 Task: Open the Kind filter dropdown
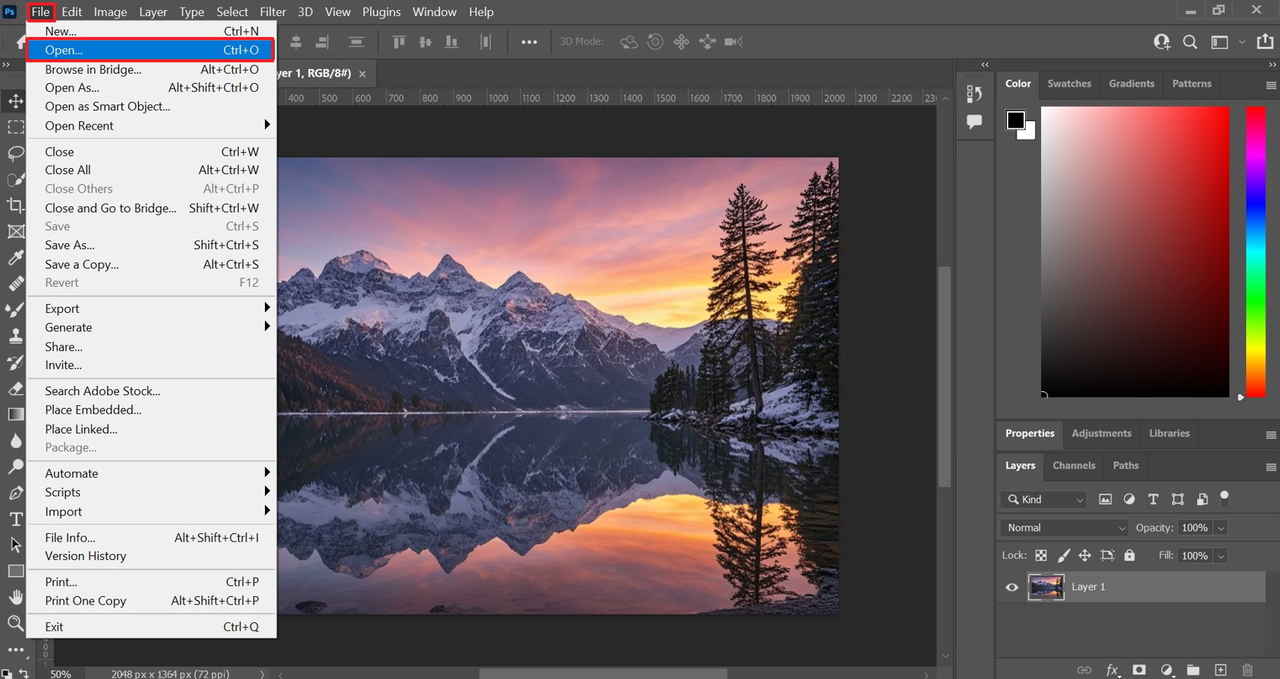click(x=1044, y=499)
